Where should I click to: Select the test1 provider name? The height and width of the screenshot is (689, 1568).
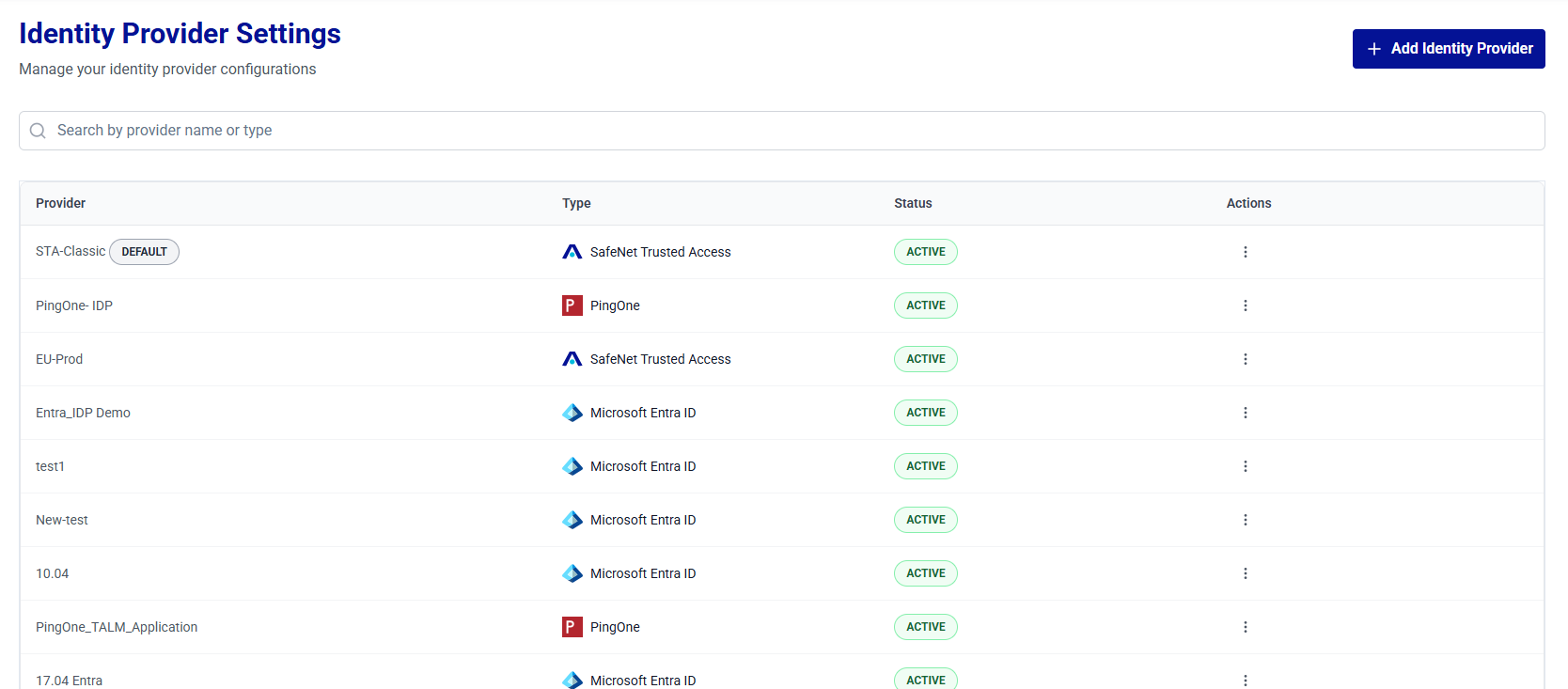click(x=50, y=466)
